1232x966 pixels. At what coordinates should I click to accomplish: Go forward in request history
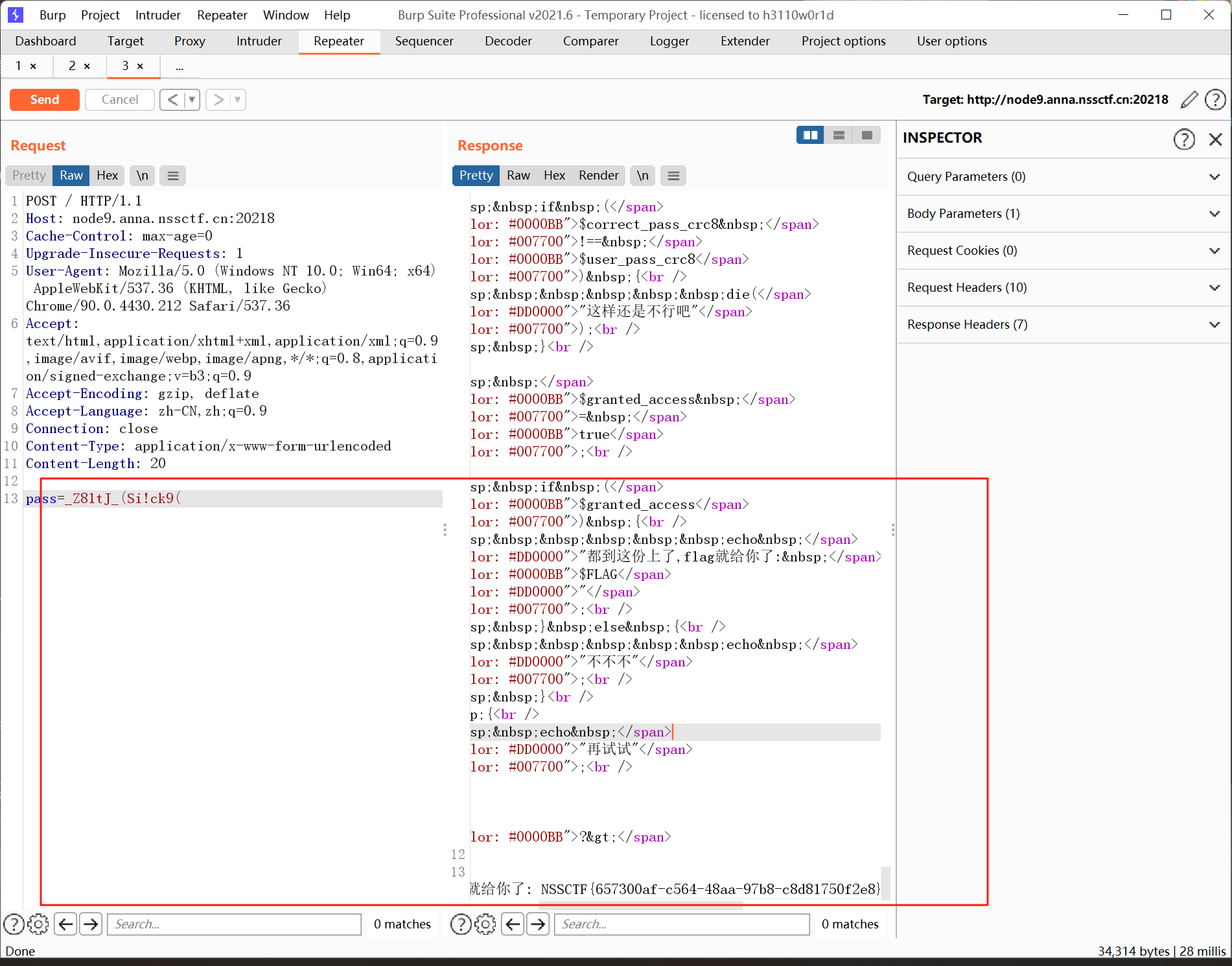point(219,100)
